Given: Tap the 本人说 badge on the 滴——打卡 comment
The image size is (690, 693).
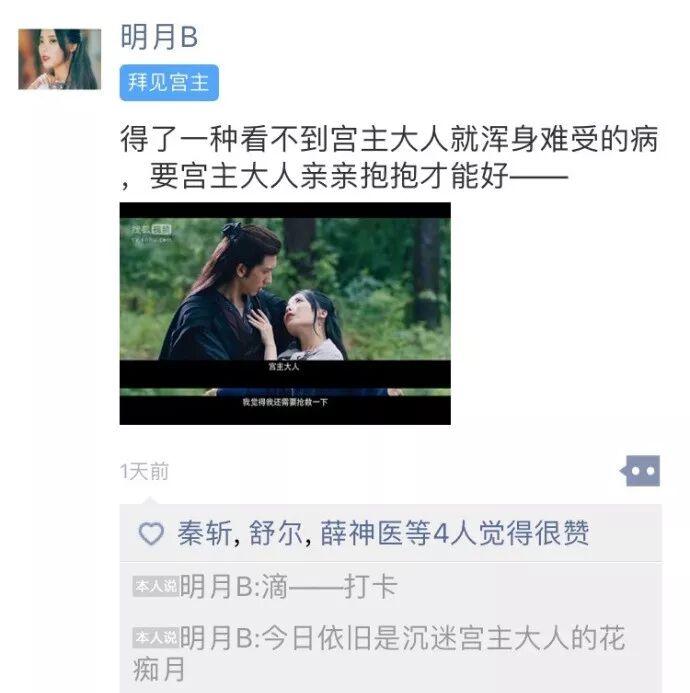Looking at the screenshot, I should coord(156,587).
